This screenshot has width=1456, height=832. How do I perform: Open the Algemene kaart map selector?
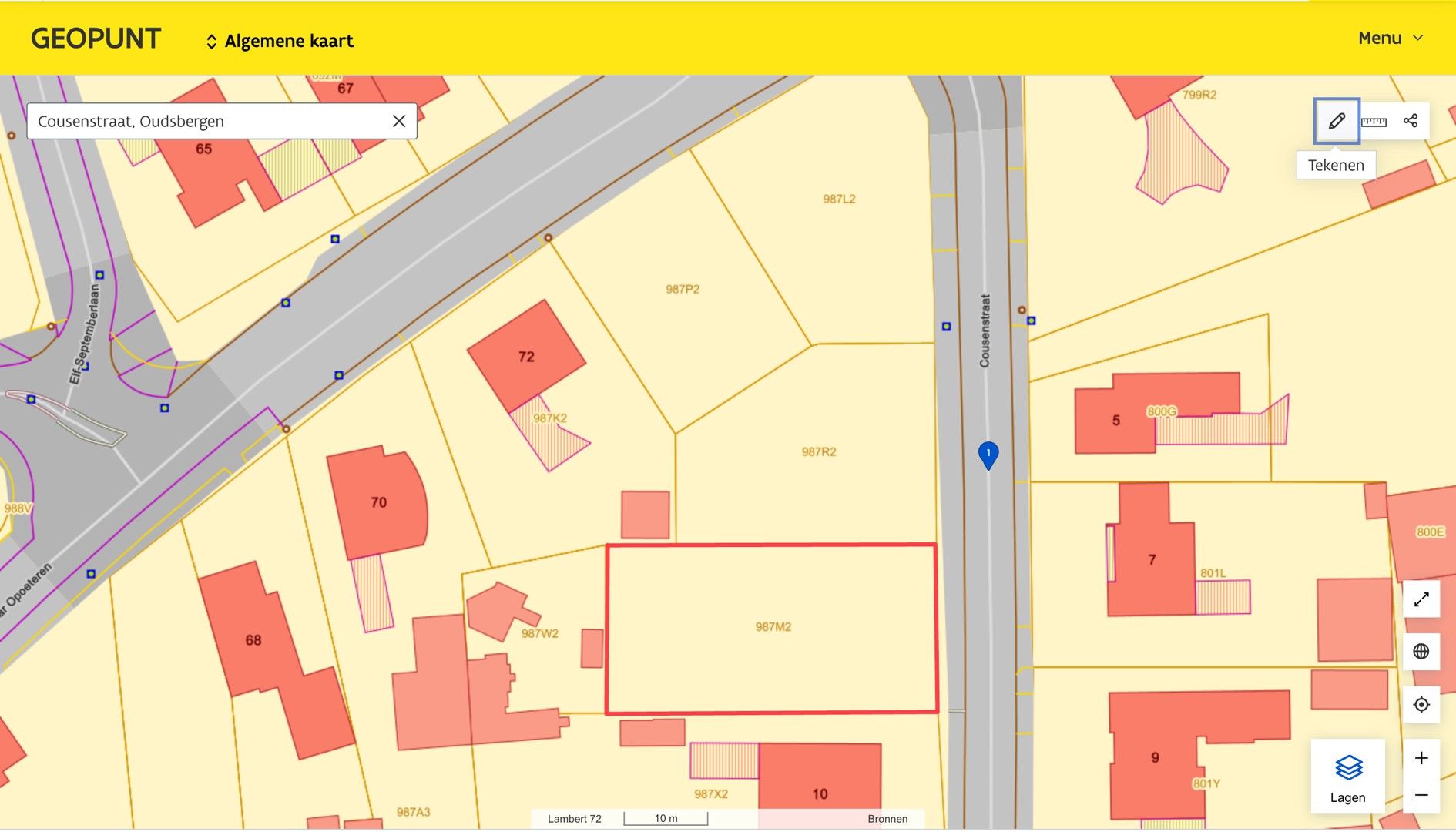pos(279,42)
